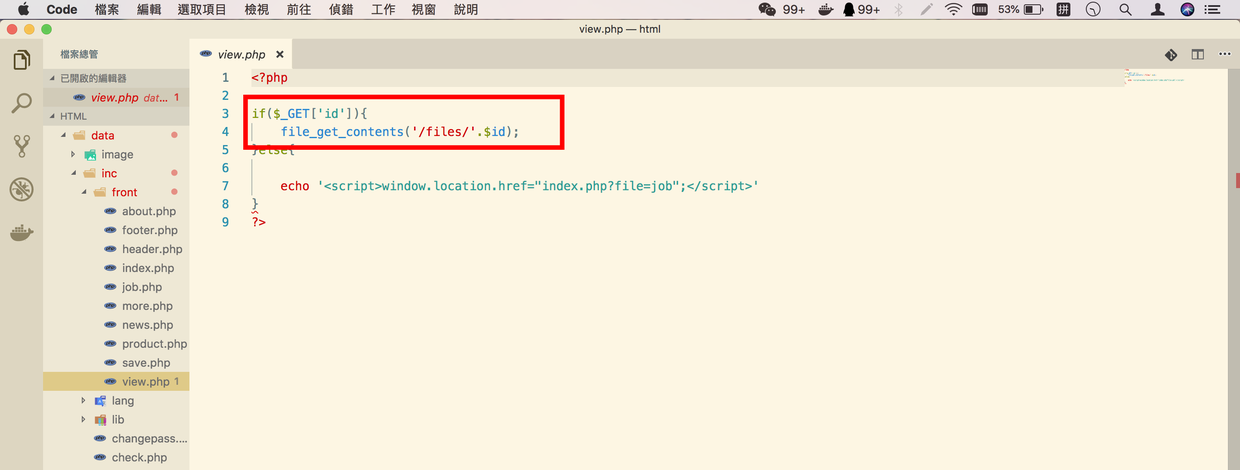The width and height of the screenshot is (1240, 470).
Task: Open the Source Control view
Action: point(21,146)
